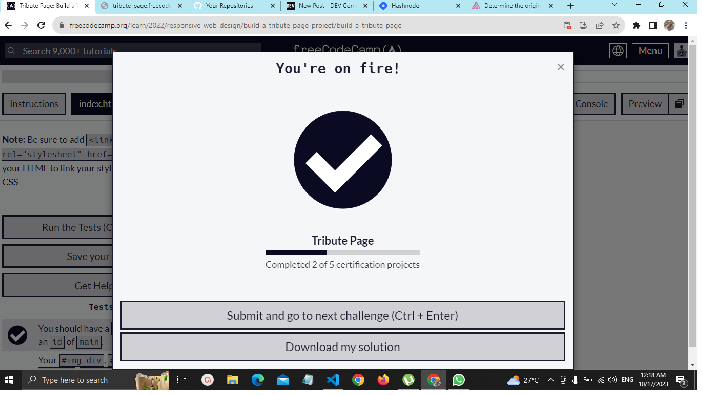The width and height of the screenshot is (702, 395).
Task: Open the Preview pane tab
Action: [645, 104]
